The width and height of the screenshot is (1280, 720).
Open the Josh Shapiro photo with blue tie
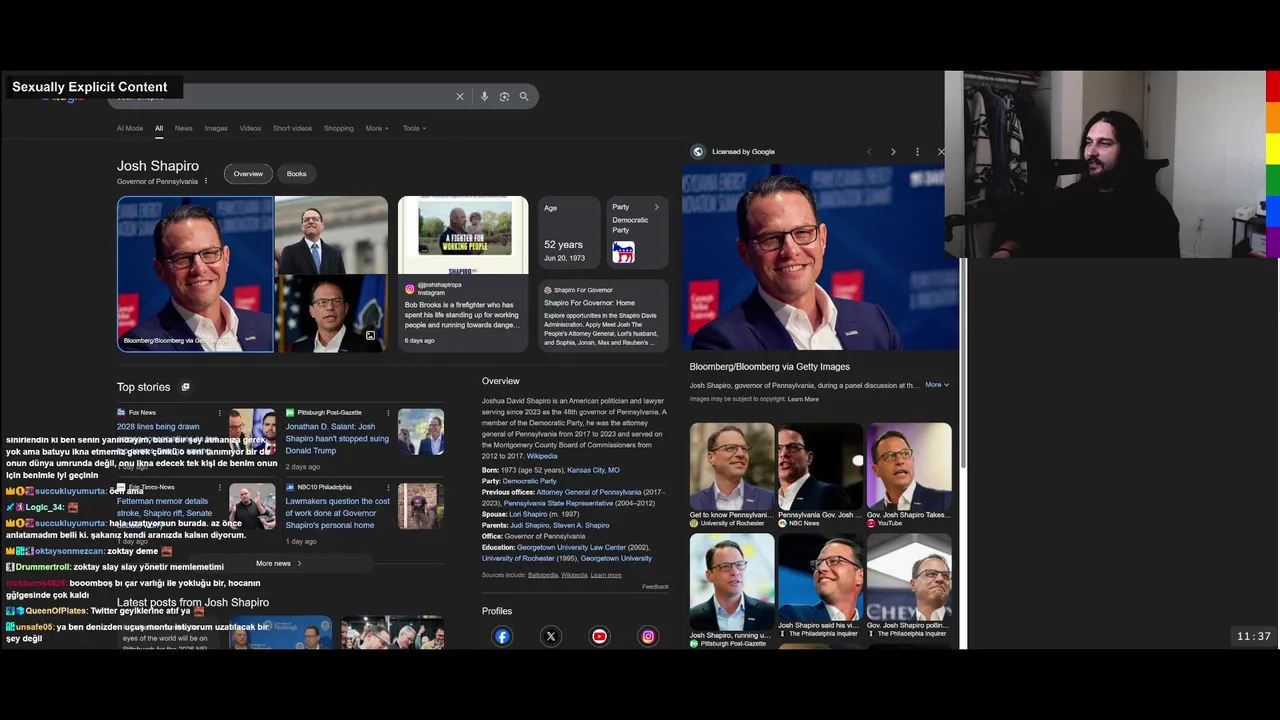coord(331,234)
